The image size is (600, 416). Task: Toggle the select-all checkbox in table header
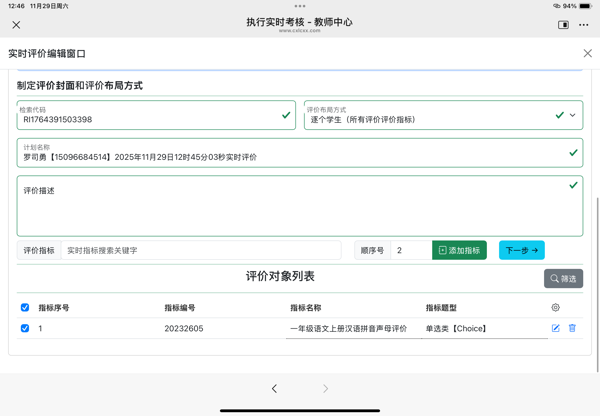click(25, 308)
